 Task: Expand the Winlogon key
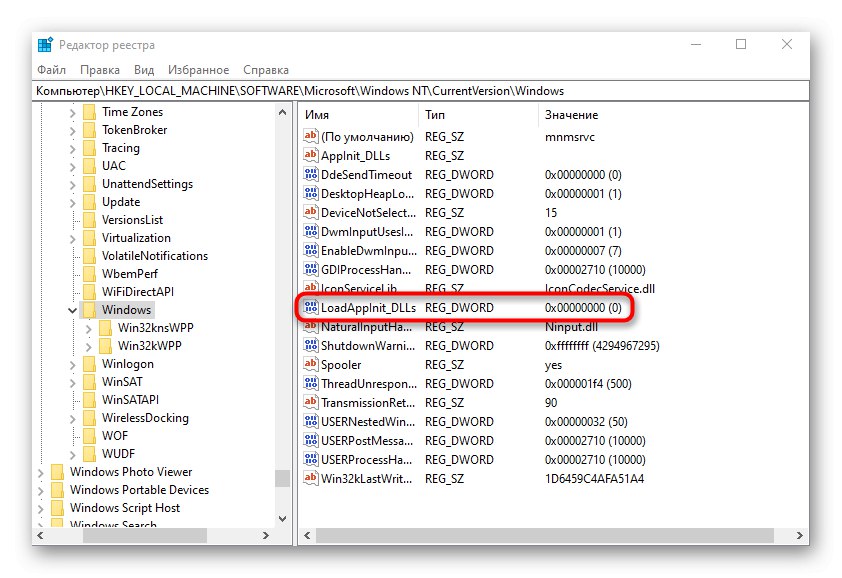coord(72,365)
